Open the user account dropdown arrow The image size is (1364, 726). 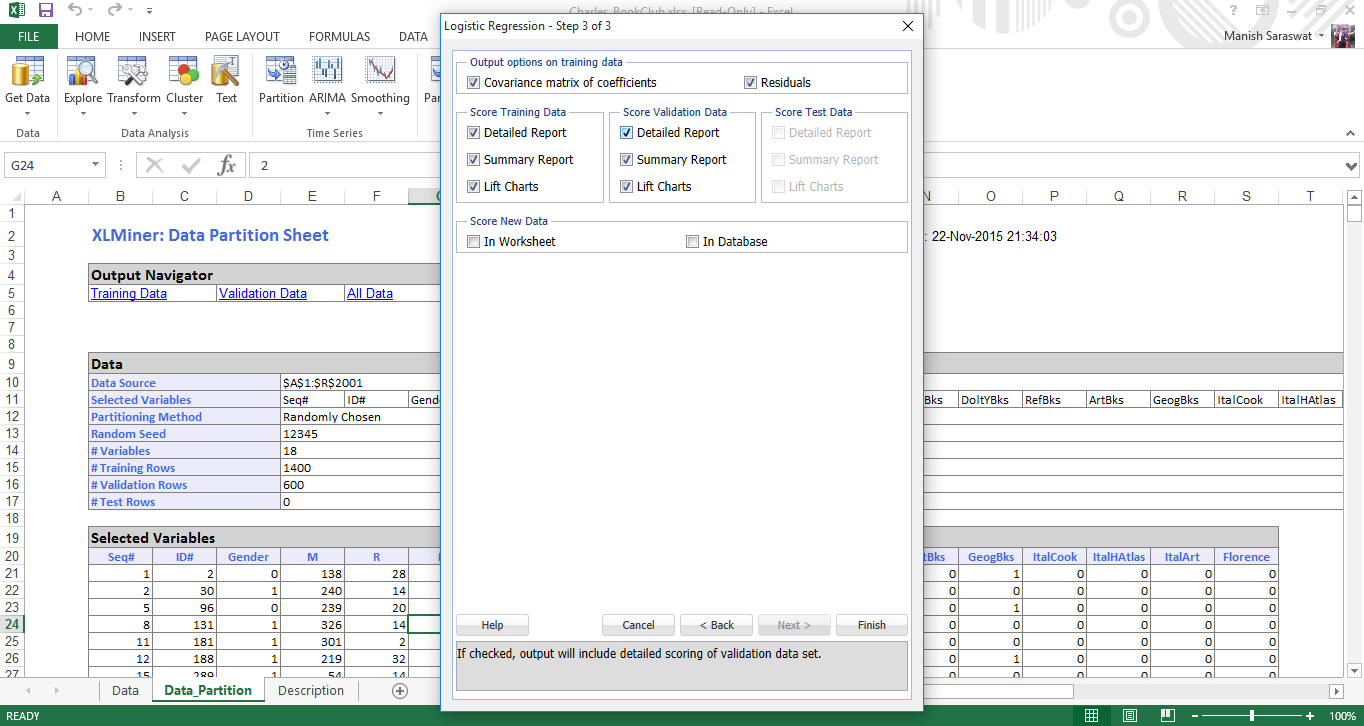[x=1322, y=36]
